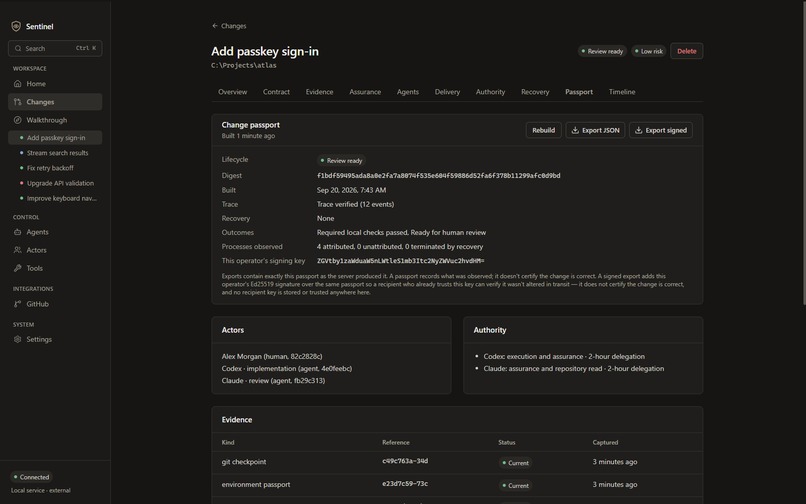Click the C:\Projects\atlas path text
The height and width of the screenshot is (504, 806).
(244, 65)
